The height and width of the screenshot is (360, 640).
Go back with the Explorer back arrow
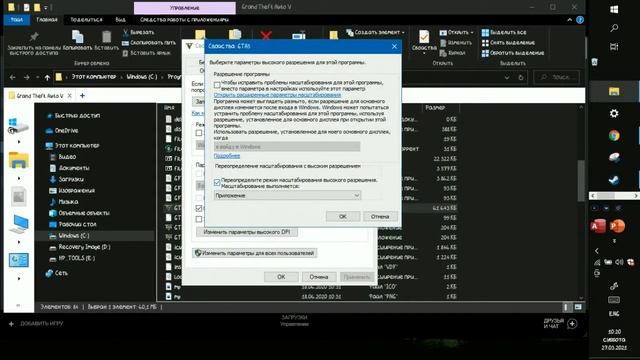(13, 77)
